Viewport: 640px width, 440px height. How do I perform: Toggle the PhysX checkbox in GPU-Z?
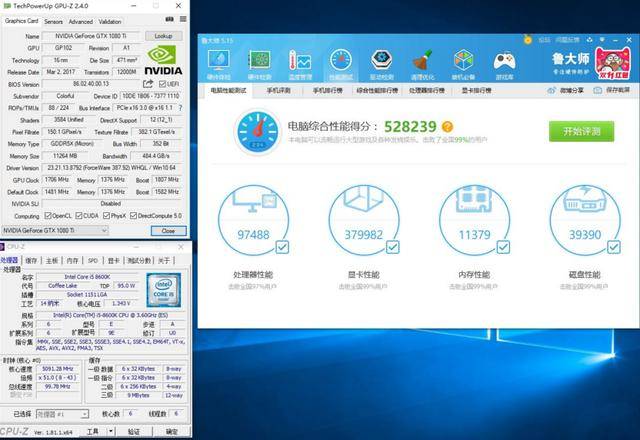coord(107,216)
